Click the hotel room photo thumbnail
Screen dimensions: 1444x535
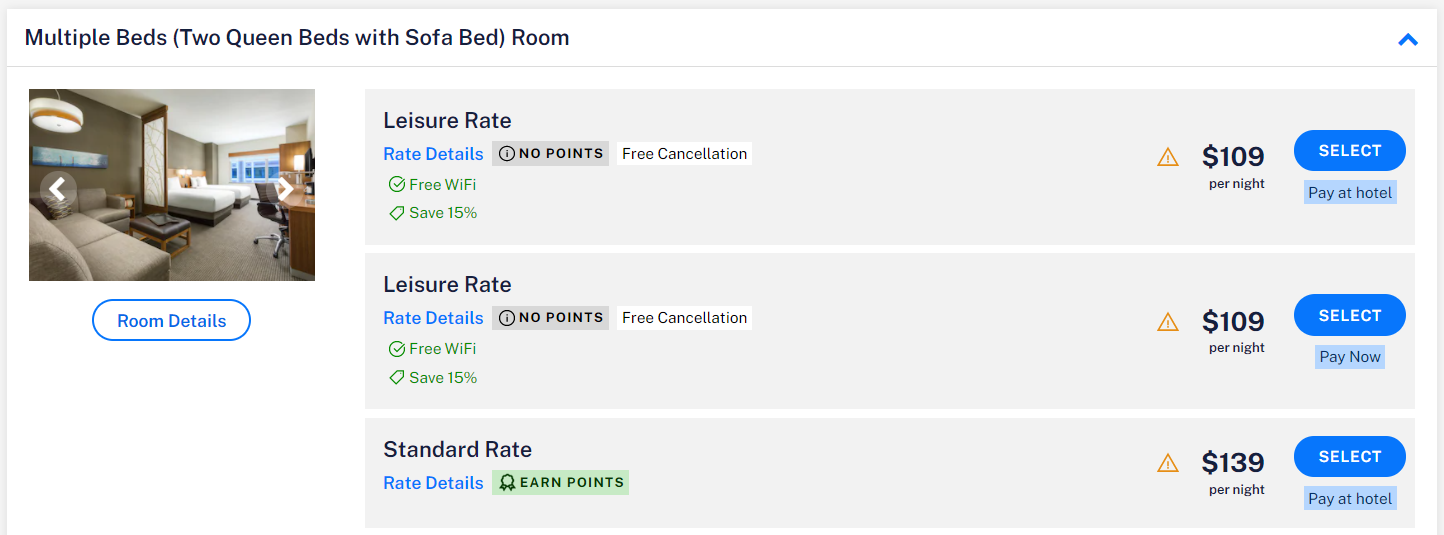(x=171, y=230)
